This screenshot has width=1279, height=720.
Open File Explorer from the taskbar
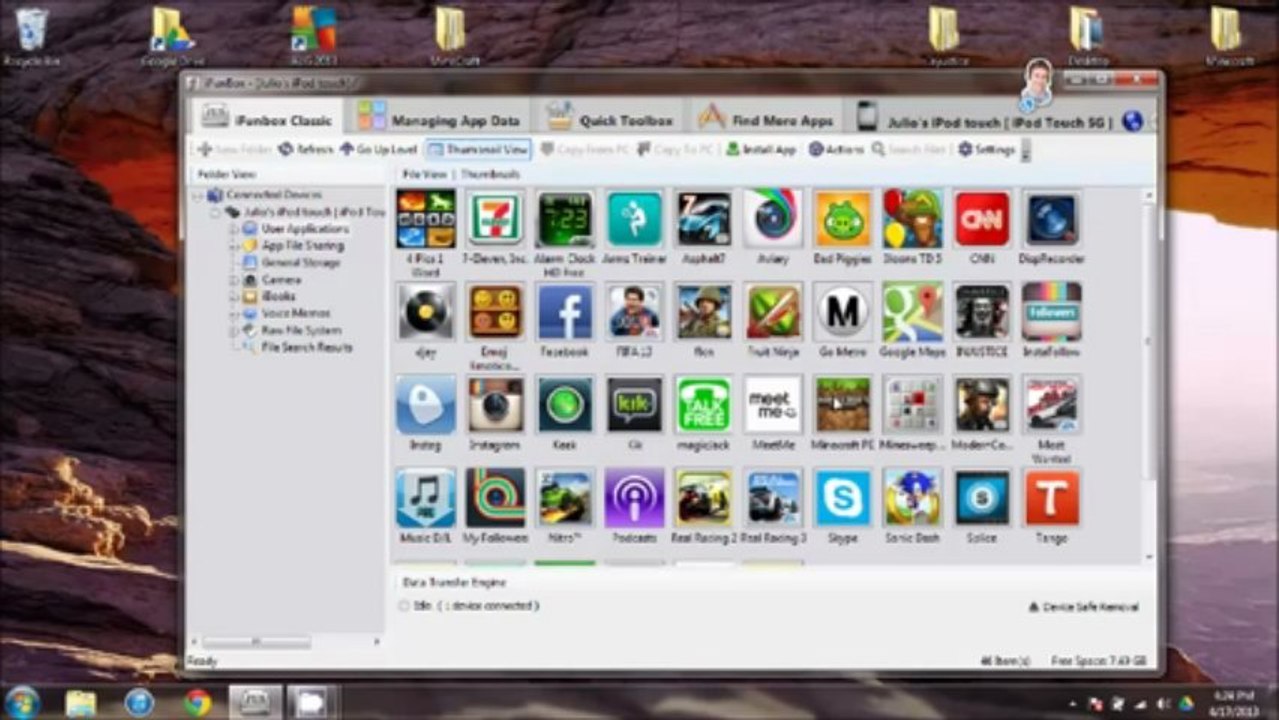(x=80, y=702)
